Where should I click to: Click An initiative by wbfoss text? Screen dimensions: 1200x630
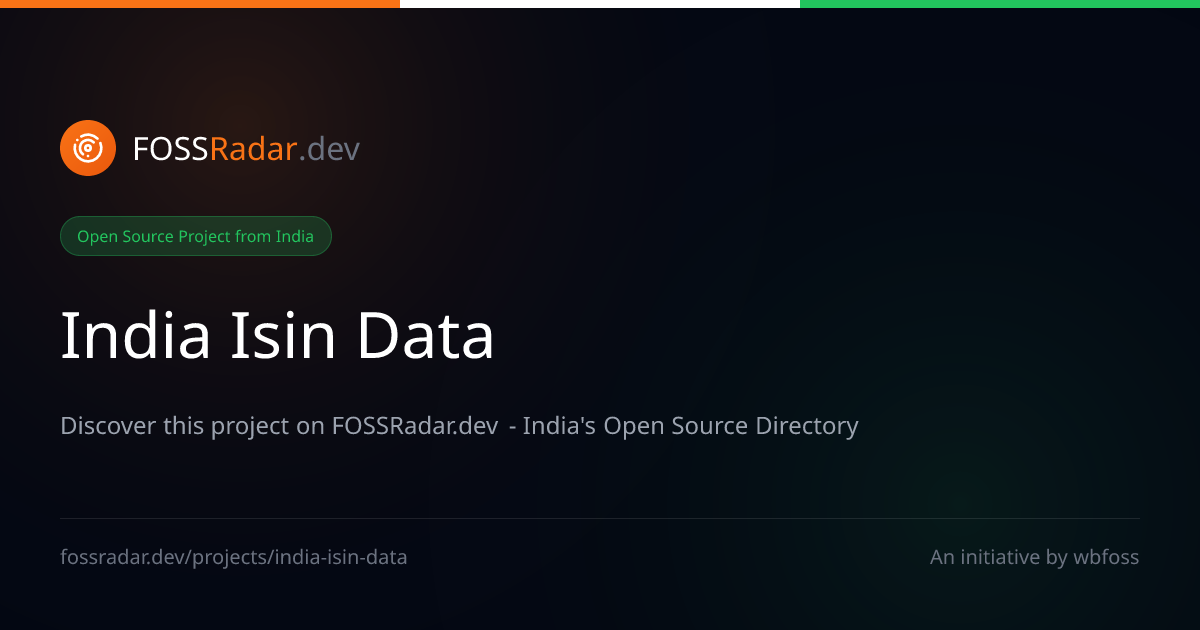tap(1034, 557)
